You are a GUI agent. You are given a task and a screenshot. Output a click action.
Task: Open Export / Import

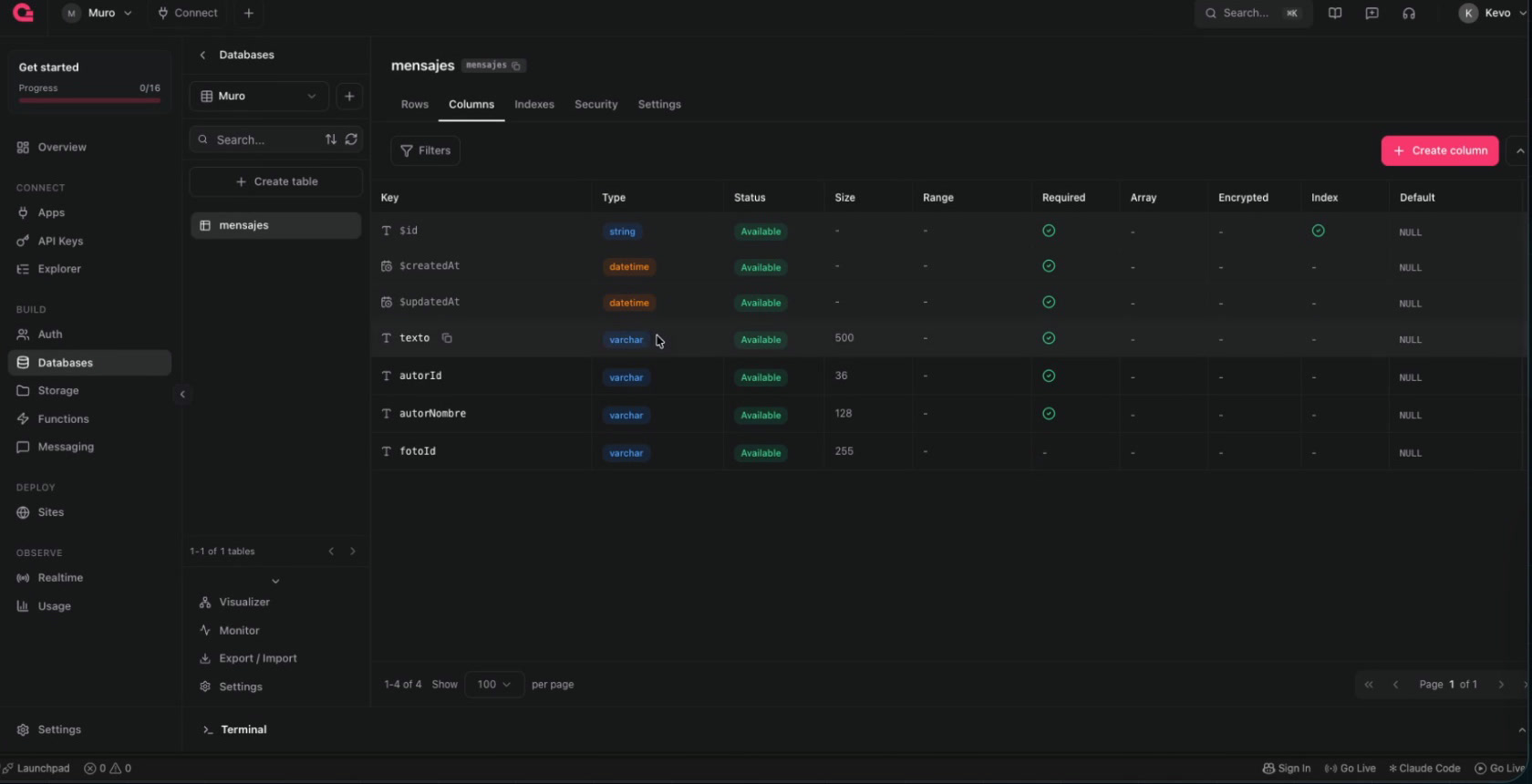click(x=257, y=658)
